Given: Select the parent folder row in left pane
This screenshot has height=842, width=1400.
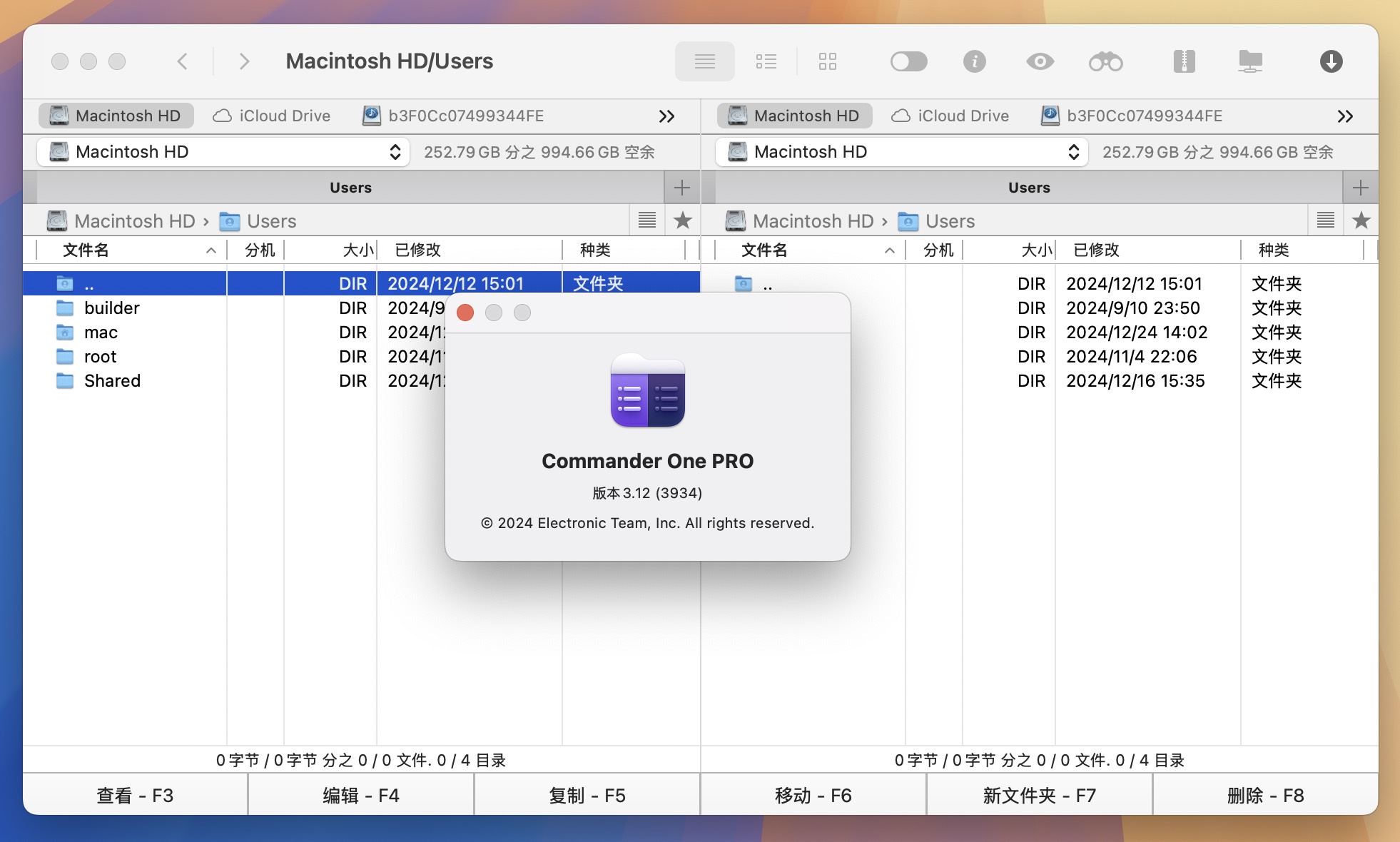Looking at the screenshot, I should tap(361, 283).
